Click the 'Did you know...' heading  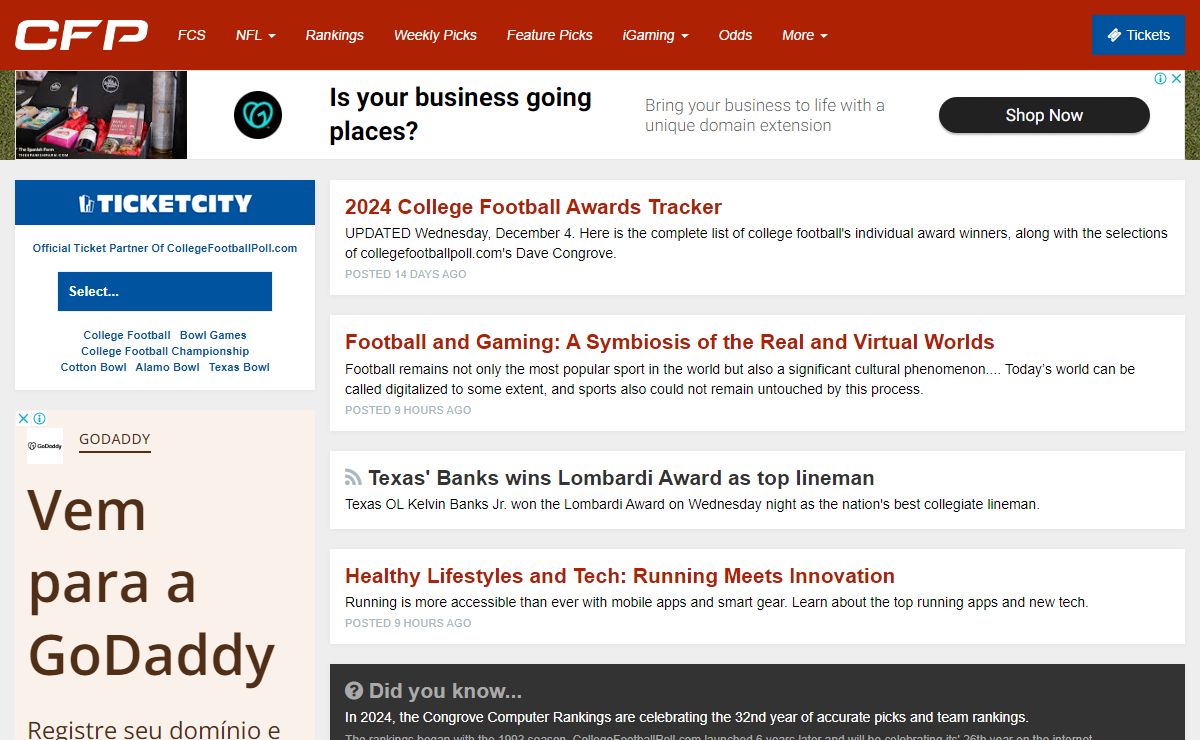(445, 691)
